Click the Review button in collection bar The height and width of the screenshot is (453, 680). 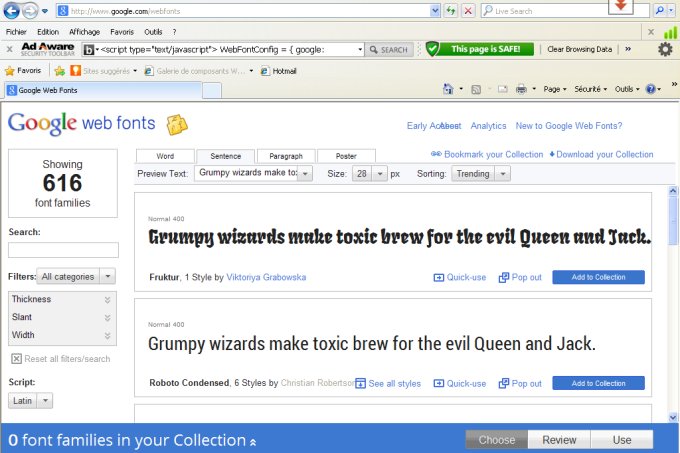click(559, 440)
